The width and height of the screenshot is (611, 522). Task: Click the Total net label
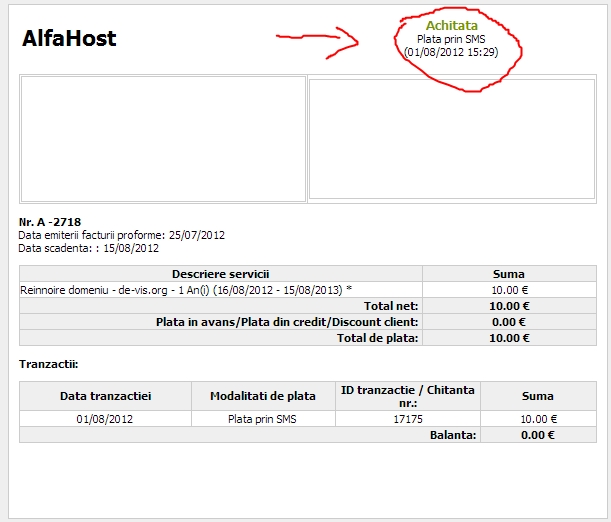click(x=391, y=306)
